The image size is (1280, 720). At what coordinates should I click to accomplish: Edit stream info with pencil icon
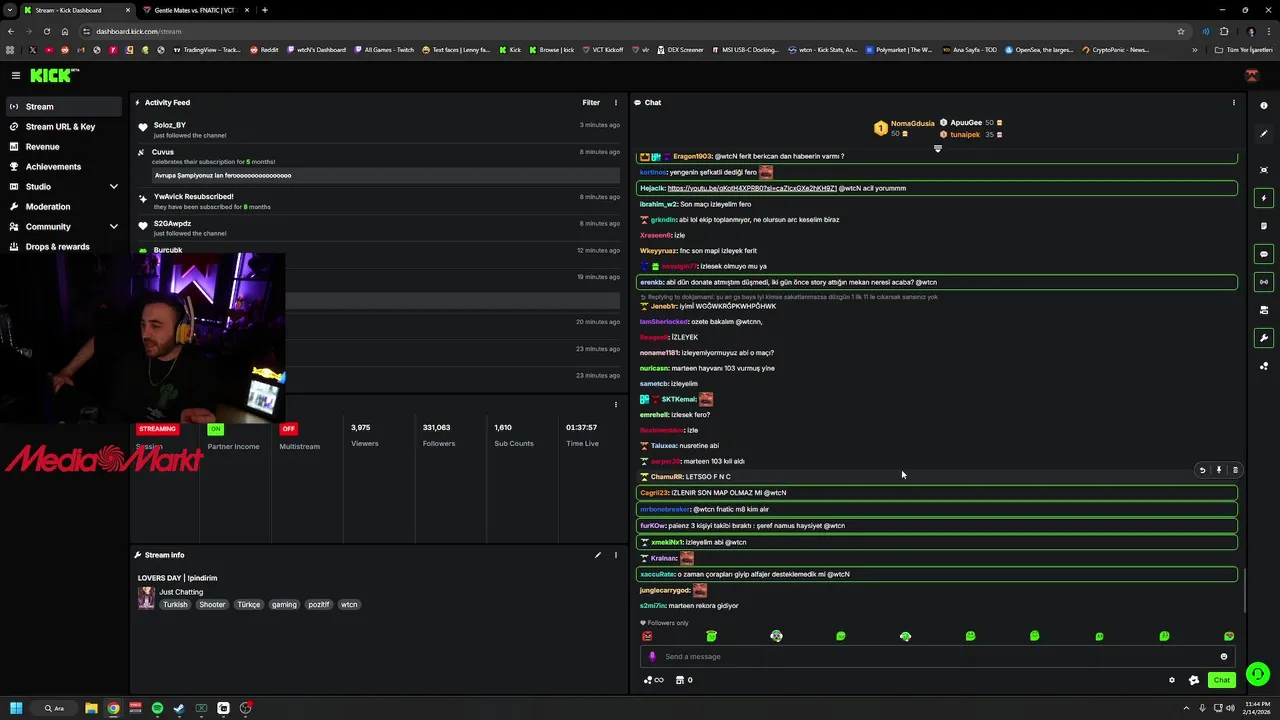[x=598, y=555]
